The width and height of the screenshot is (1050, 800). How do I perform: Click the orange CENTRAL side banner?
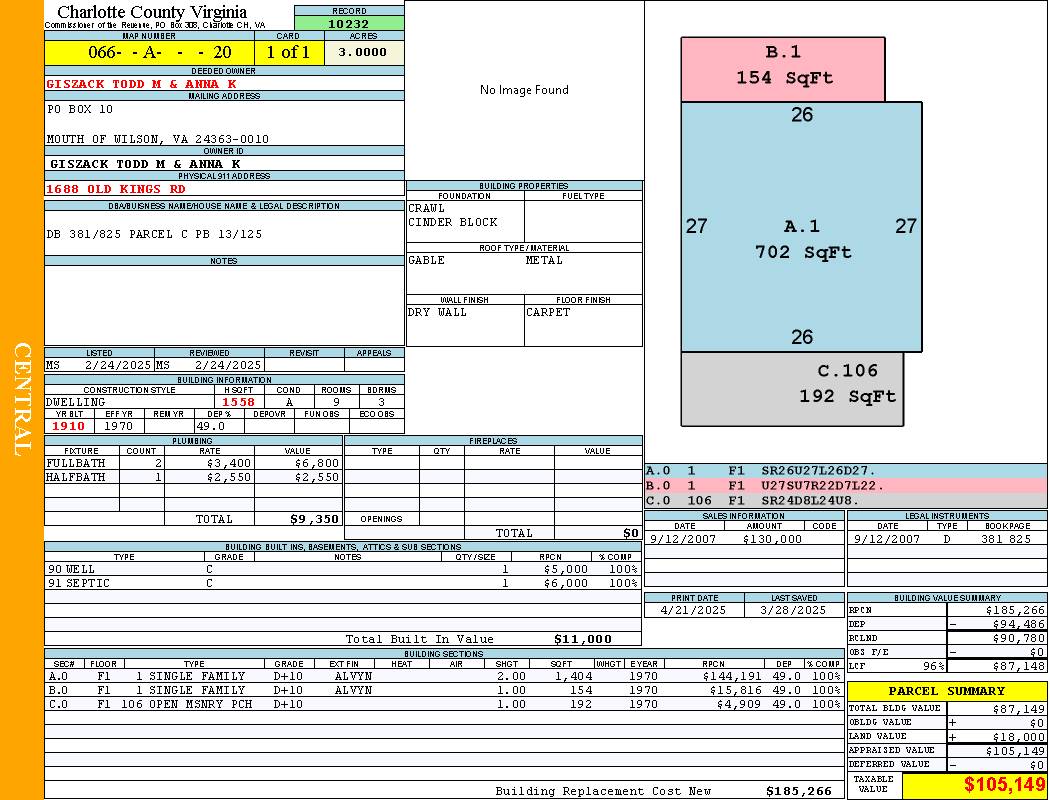pos(22,400)
